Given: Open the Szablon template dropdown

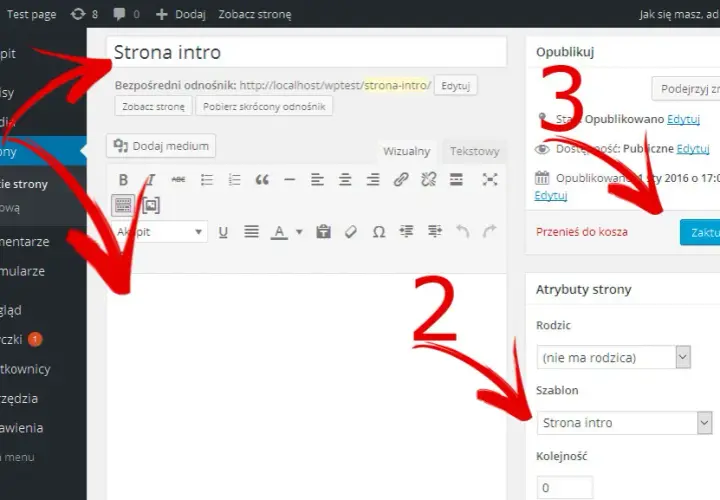Looking at the screenshot, I should tap(624, 422).
